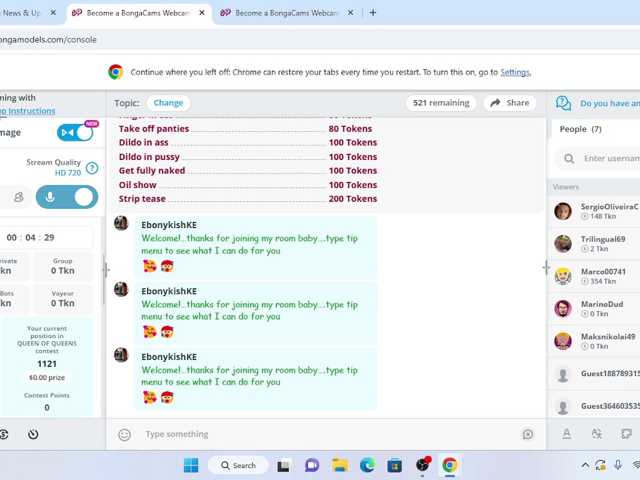
Task: Click the Guest364603535 placeholder avatar
Action: click(563, 407)
